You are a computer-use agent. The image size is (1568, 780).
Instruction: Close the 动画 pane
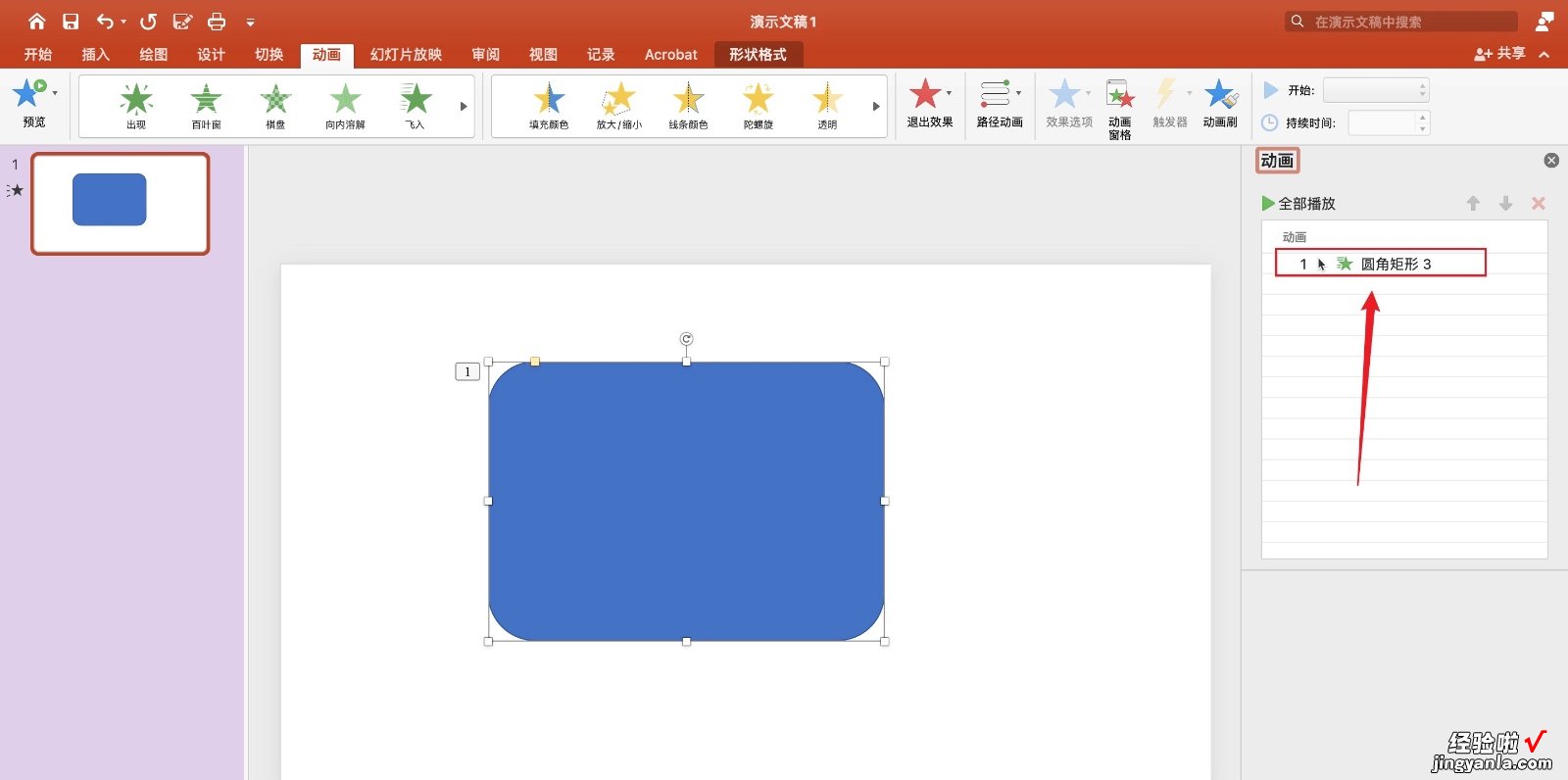(1551, 161)
